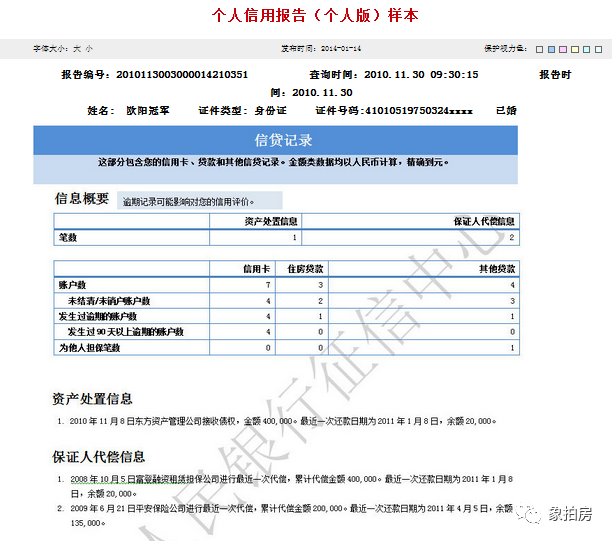
Task: Click the 笔数 row label
Action: [x=68, y=237]
